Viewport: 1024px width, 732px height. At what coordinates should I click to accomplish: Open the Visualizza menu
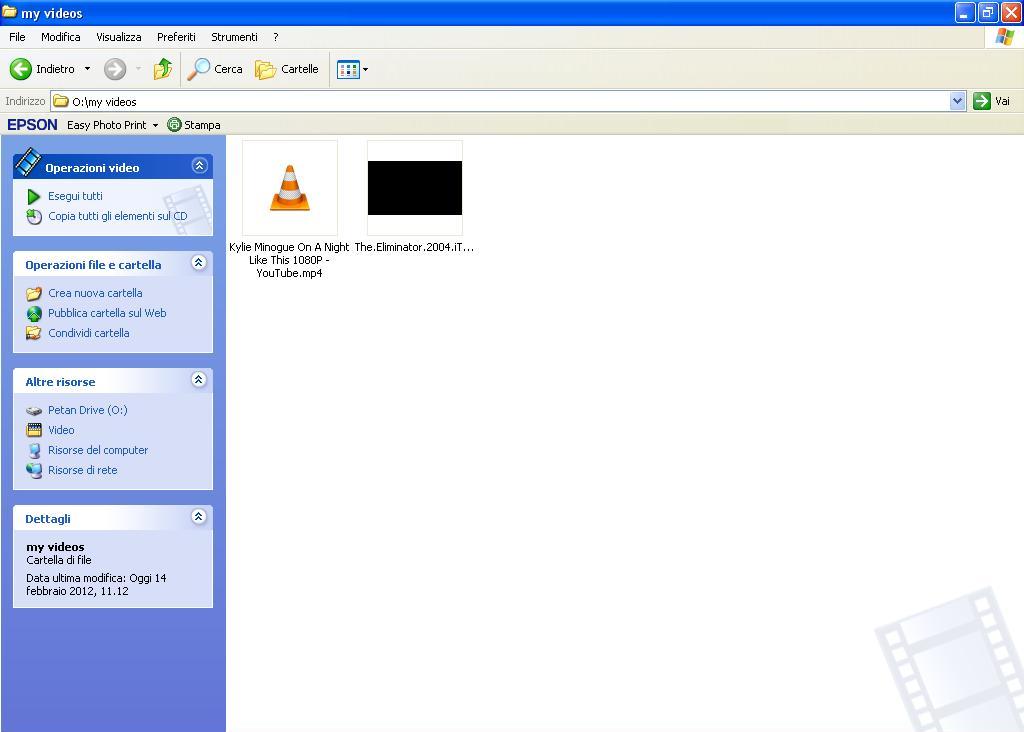pos(119,37)
